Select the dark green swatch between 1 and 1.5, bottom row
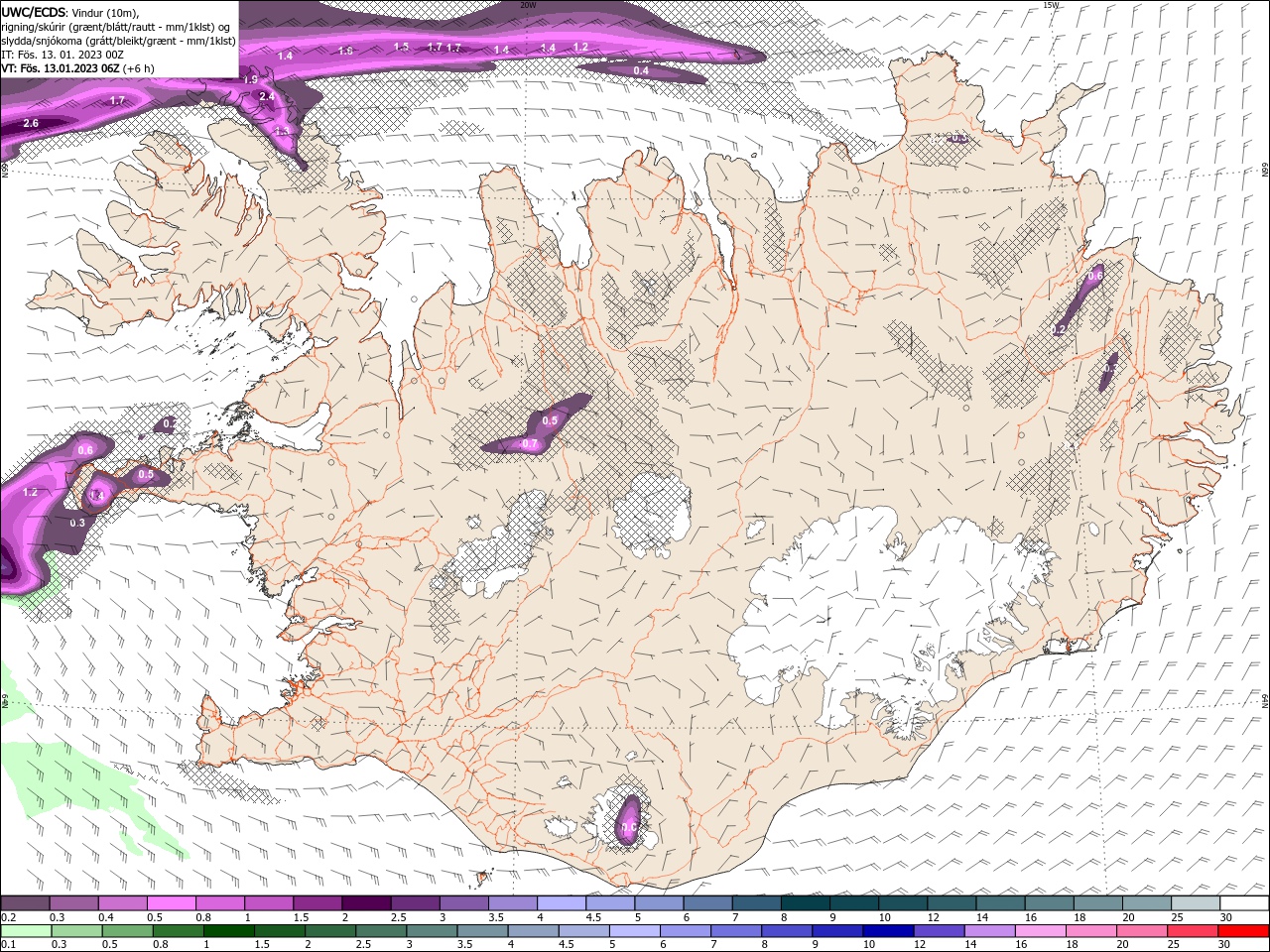This screenshot has width=1270, height=952. [228, 930]
